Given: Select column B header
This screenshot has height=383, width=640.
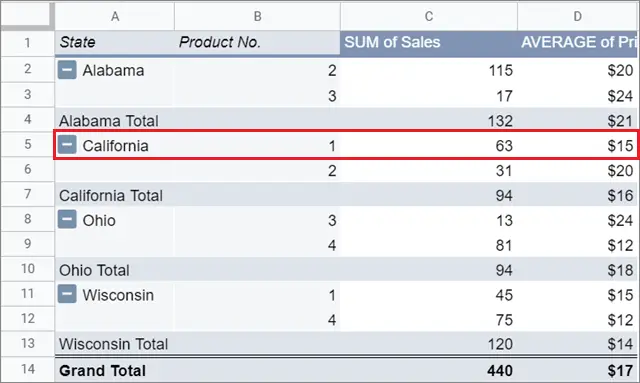Looking at the screenshot, I should pyautogui.click(x=257, y=16).
